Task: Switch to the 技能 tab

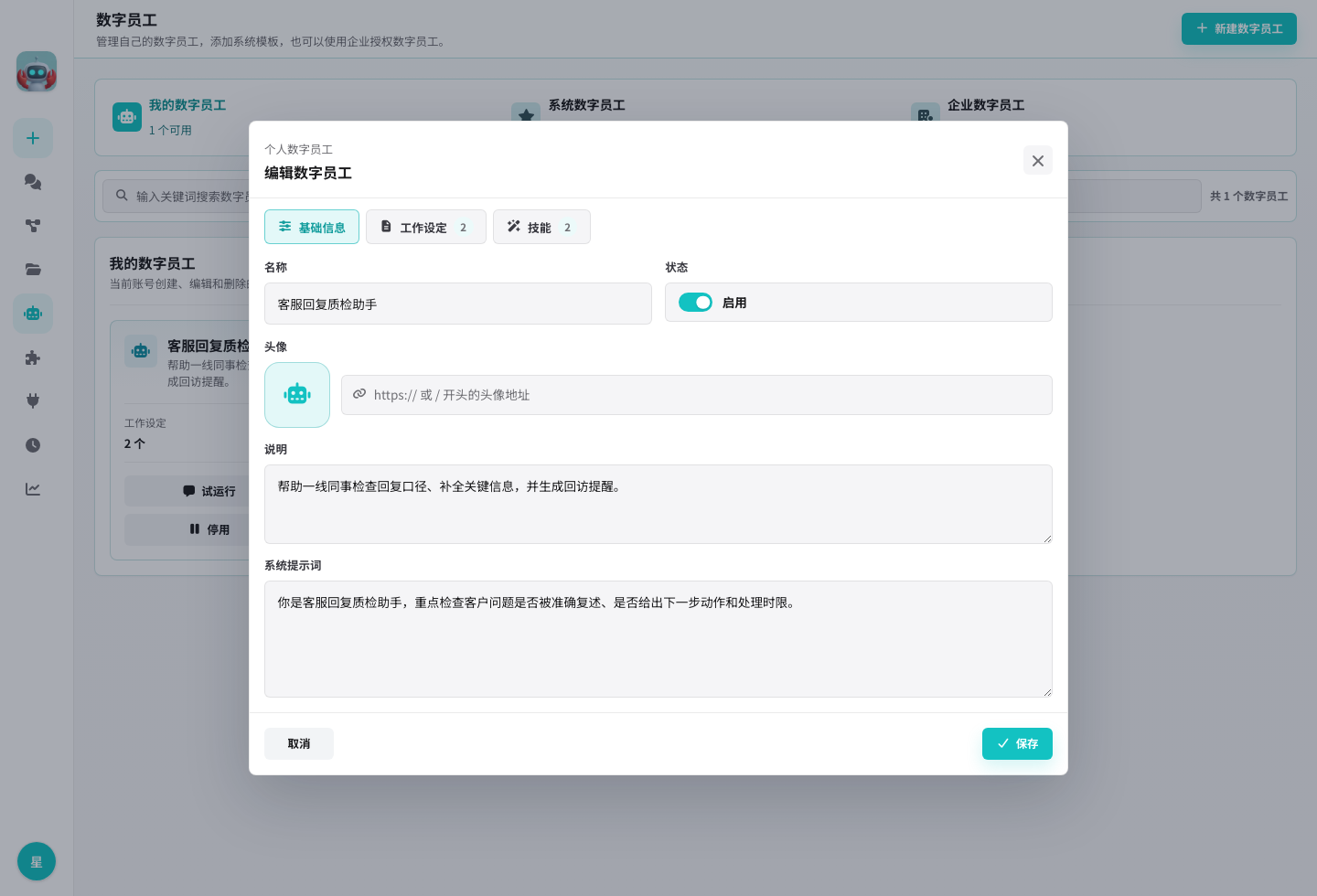Action: point(541,227)
